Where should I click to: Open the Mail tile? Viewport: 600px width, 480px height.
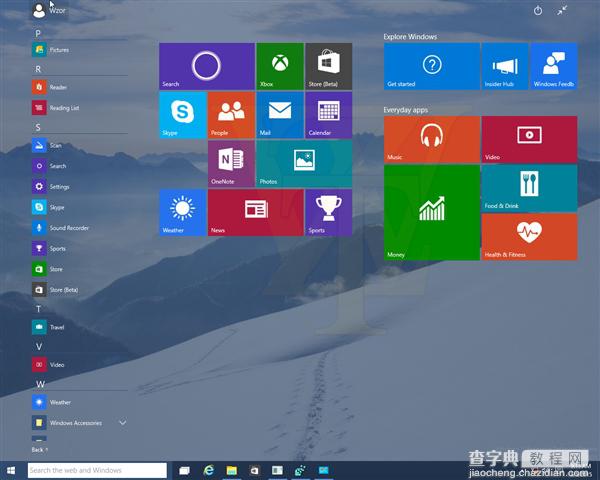pyautogui.click(x=280, y=115)
